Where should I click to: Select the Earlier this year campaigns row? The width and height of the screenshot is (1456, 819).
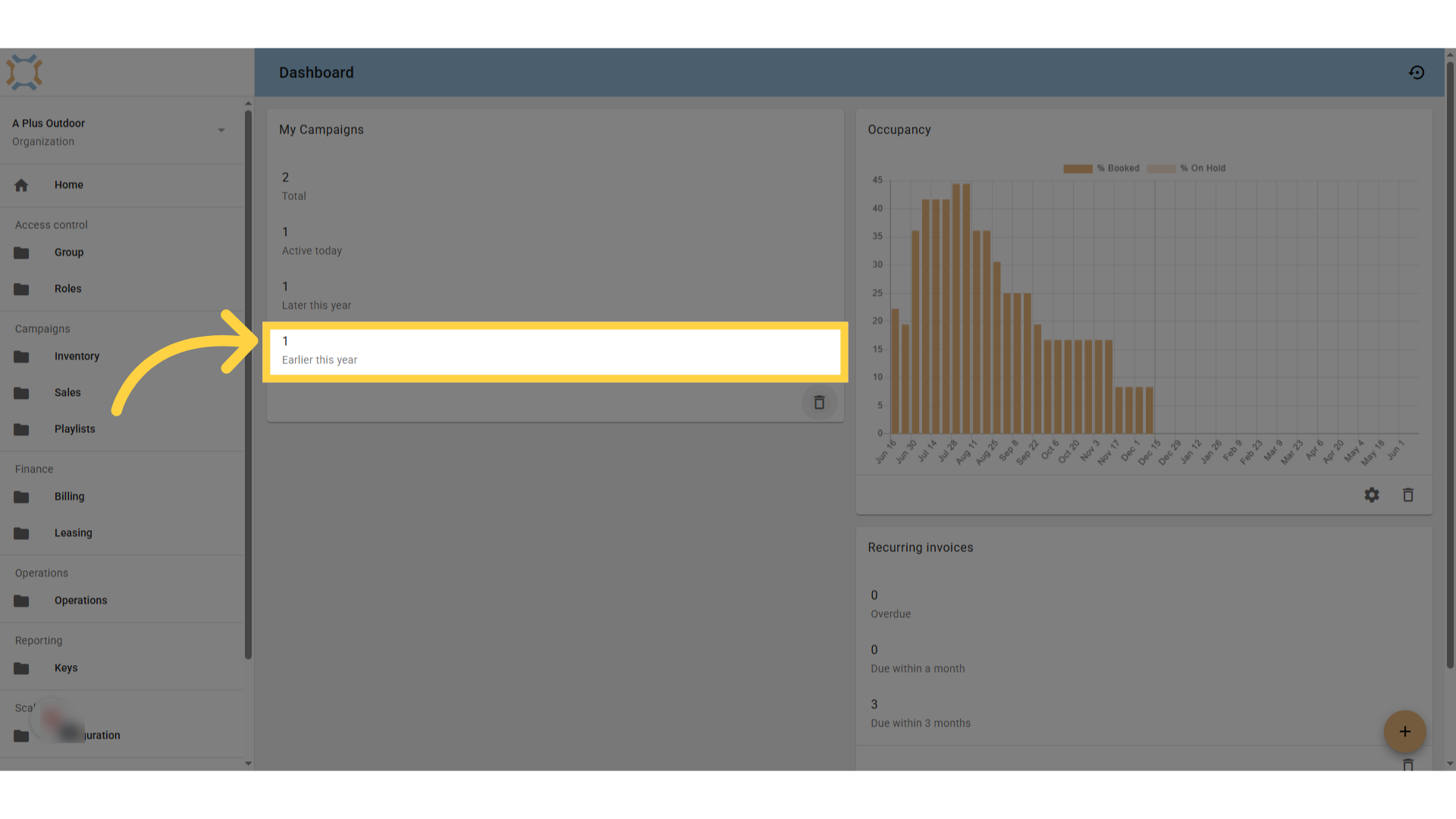(x=555, y=351)
